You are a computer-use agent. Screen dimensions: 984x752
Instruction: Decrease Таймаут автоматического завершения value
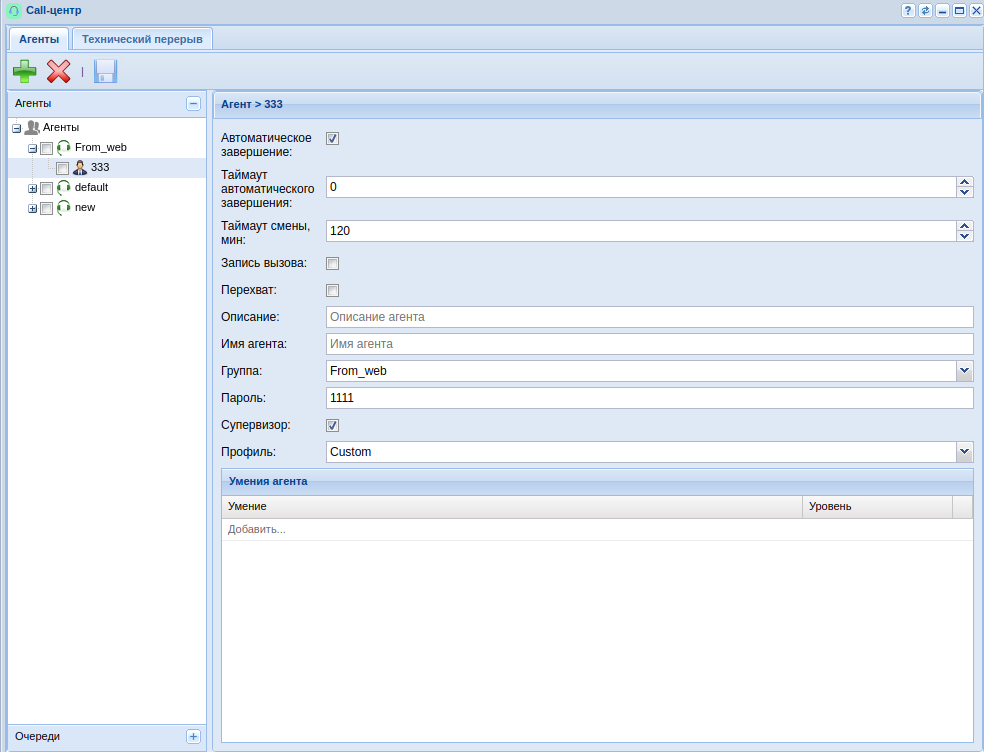pyautogui.click(x=965, y=192)
